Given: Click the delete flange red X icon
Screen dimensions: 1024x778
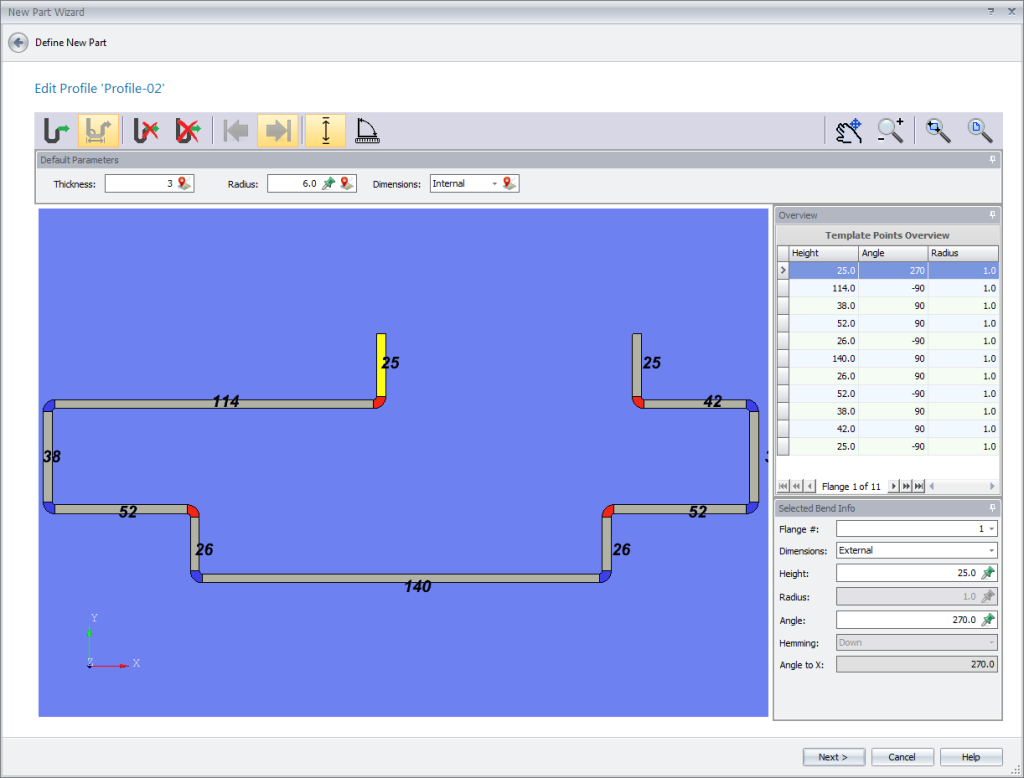Looking at the screenshot, I should click(147, 131).
